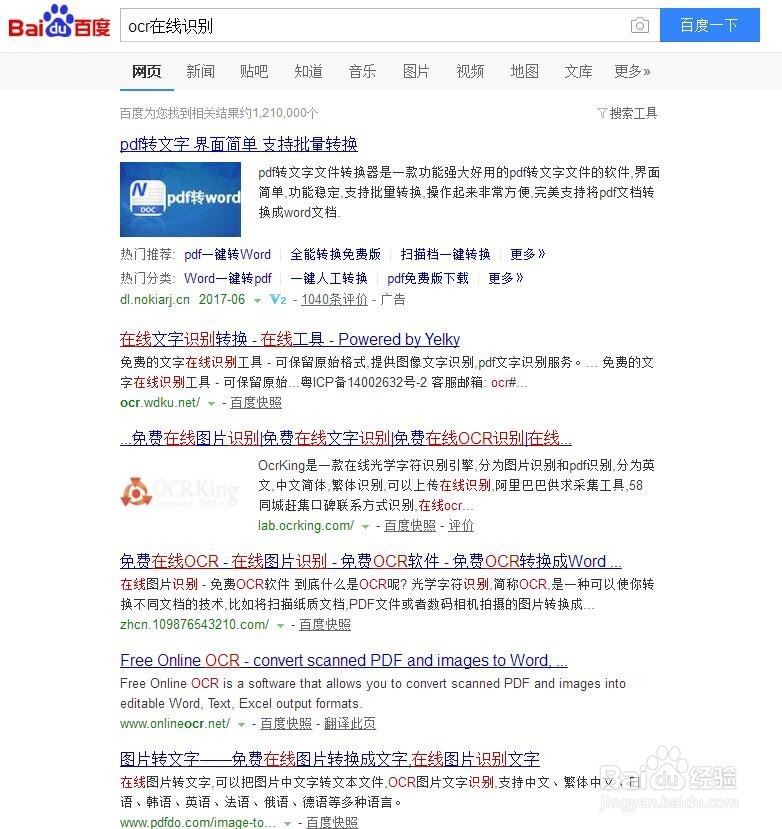The height and width of the screenshot is (829, 782).
Task: Click the pdf转word thumbnail image
Action: click(180, 199)
